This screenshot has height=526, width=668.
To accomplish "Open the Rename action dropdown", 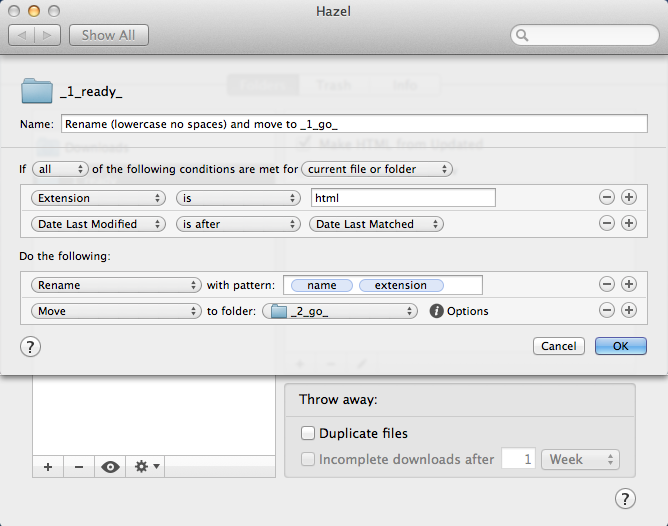I will tap(116, 285).
